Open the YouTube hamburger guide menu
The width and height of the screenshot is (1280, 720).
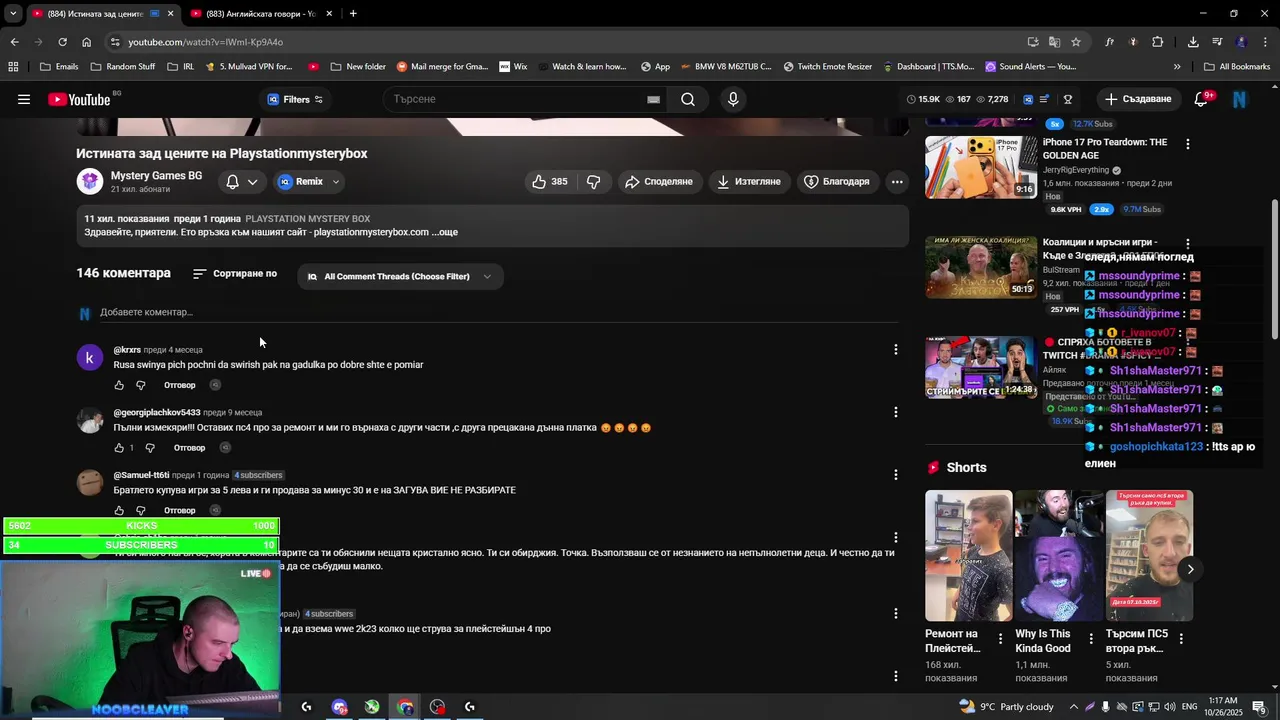[x=24, y=99]
